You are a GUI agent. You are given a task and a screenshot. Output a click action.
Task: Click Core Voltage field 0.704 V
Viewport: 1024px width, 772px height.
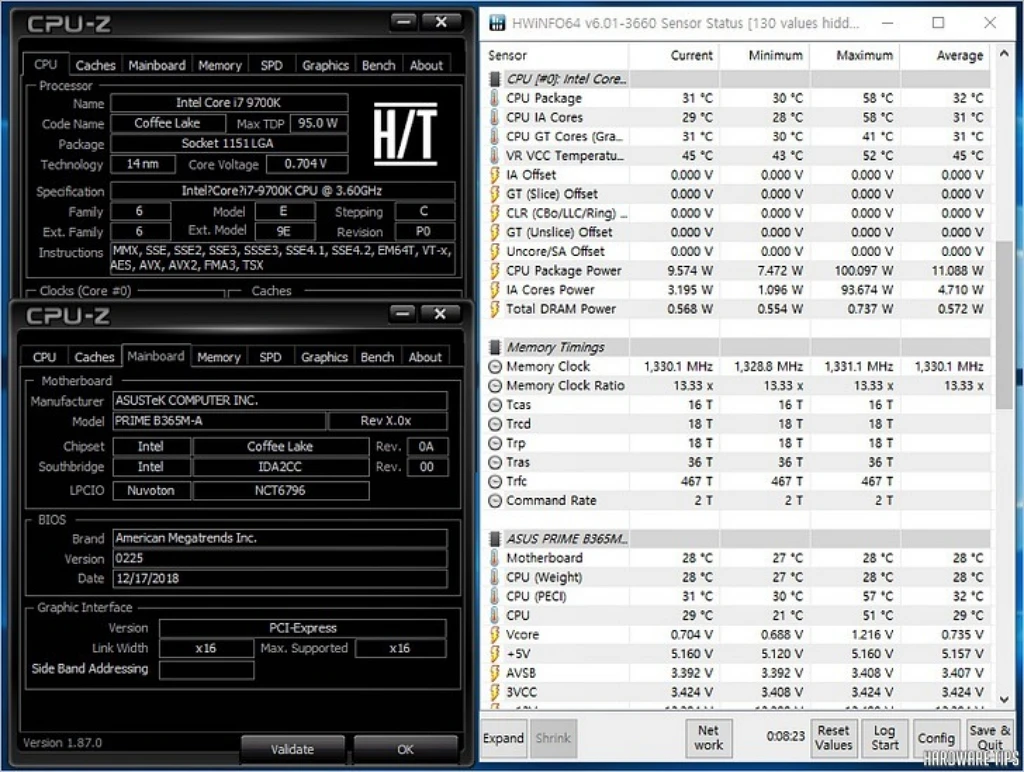click(307, 165)
